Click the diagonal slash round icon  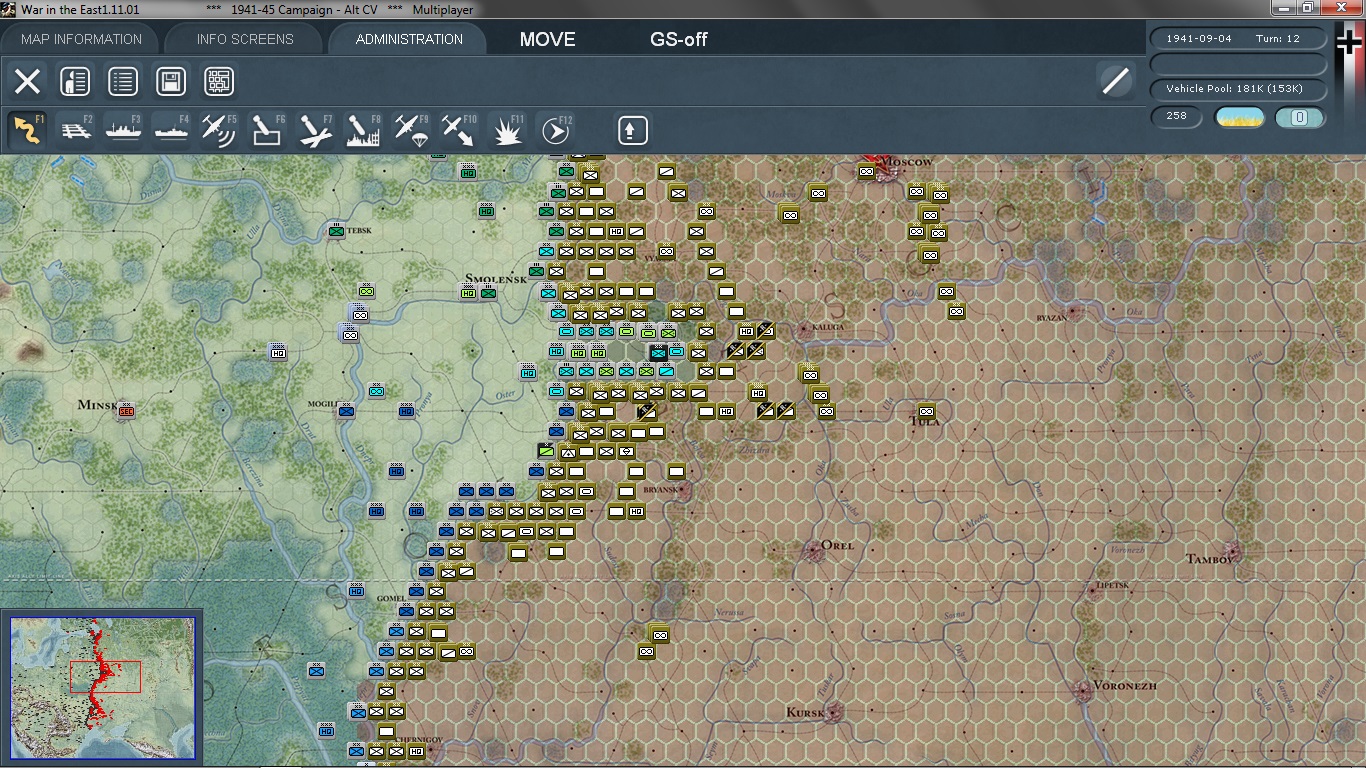[x=1115, y=81]
